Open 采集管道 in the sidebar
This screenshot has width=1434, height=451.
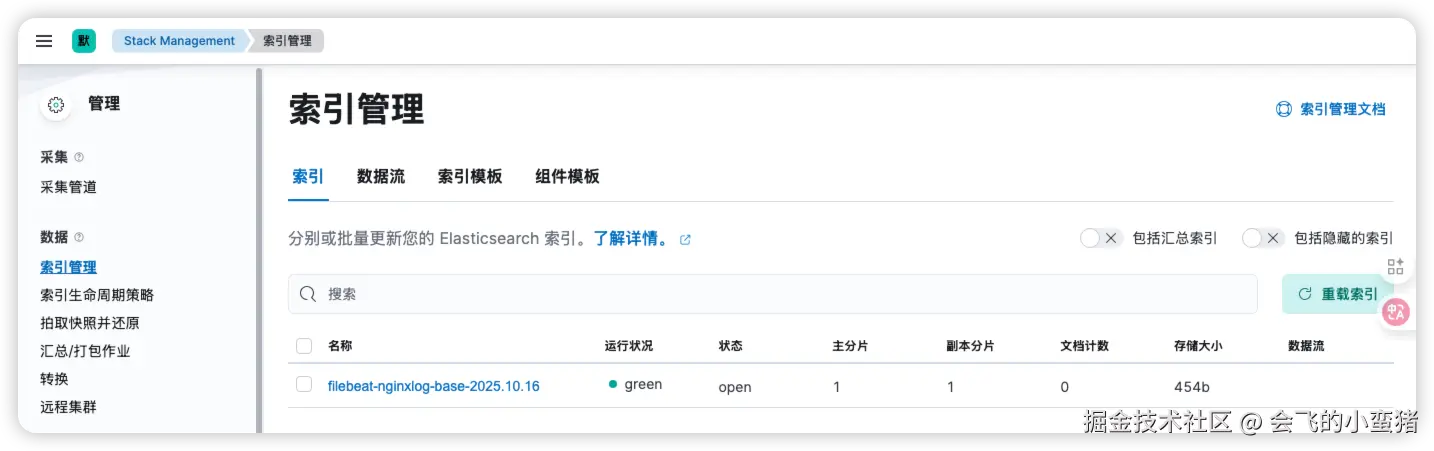pyautogui.click(x=68, y=187)
